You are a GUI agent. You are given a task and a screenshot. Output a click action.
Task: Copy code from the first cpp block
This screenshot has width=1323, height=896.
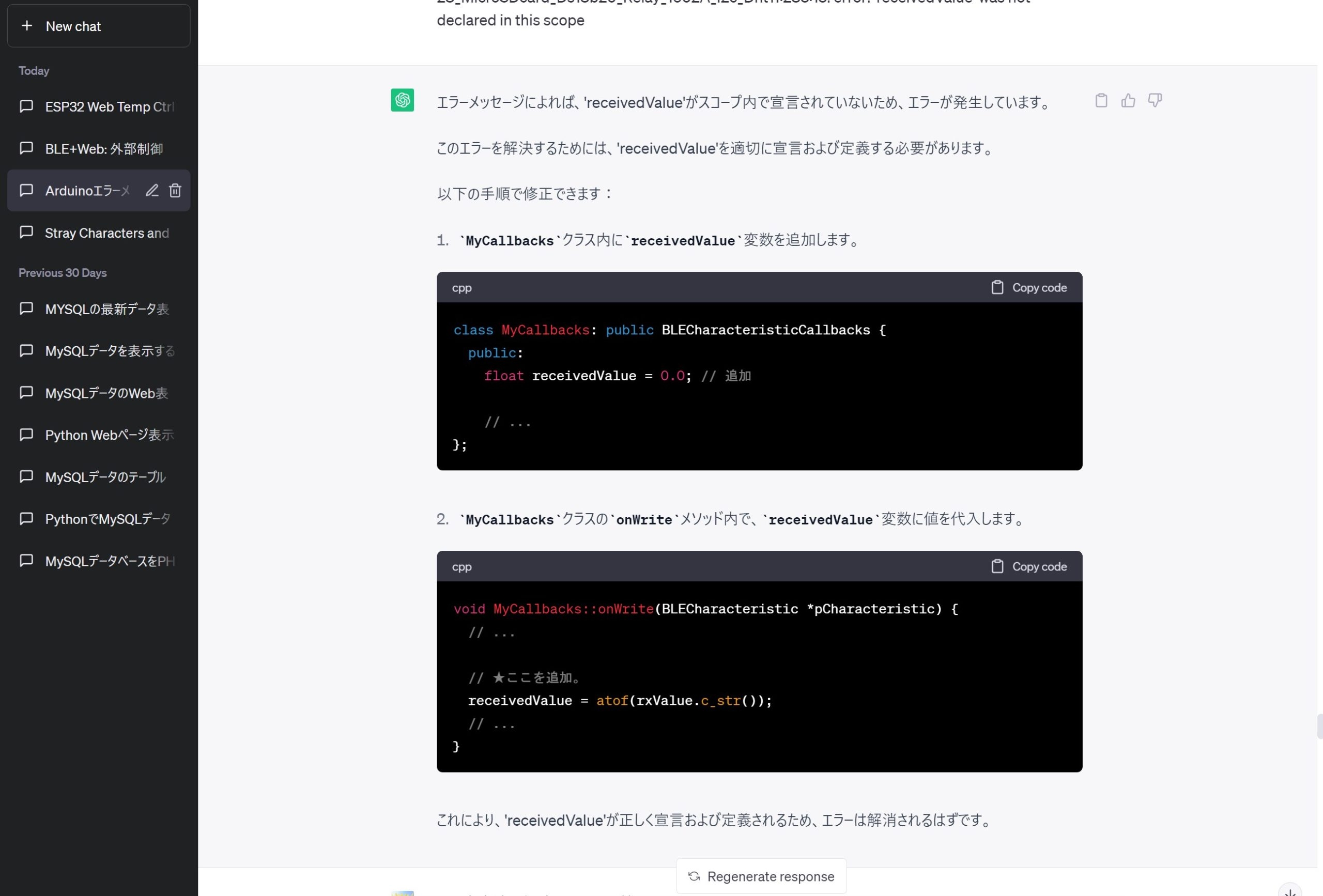tap(1028, 287)
